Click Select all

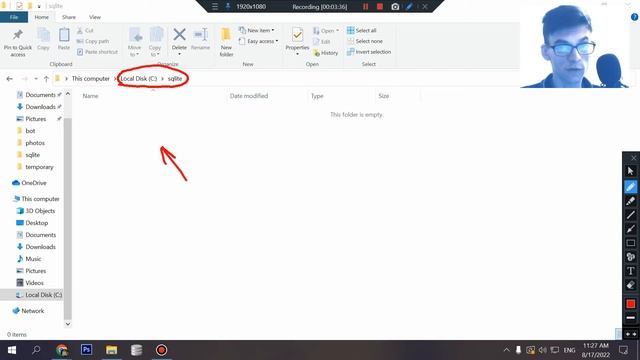[362, 31]
